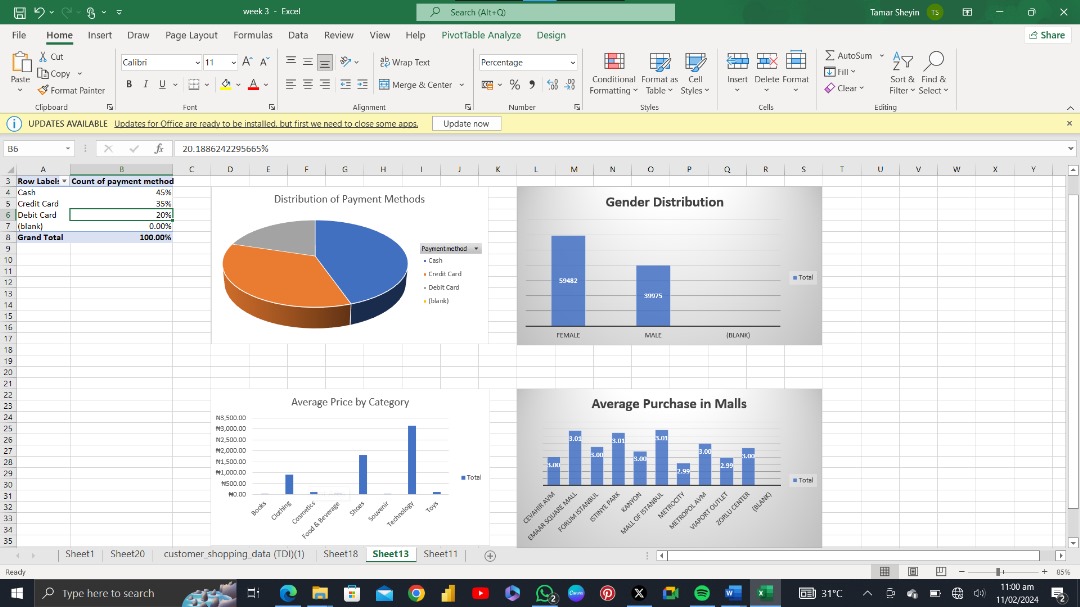Expand the formula bar
Image resolution: width=1080 pixels, height=607 pixels.
click(1070, 149)
